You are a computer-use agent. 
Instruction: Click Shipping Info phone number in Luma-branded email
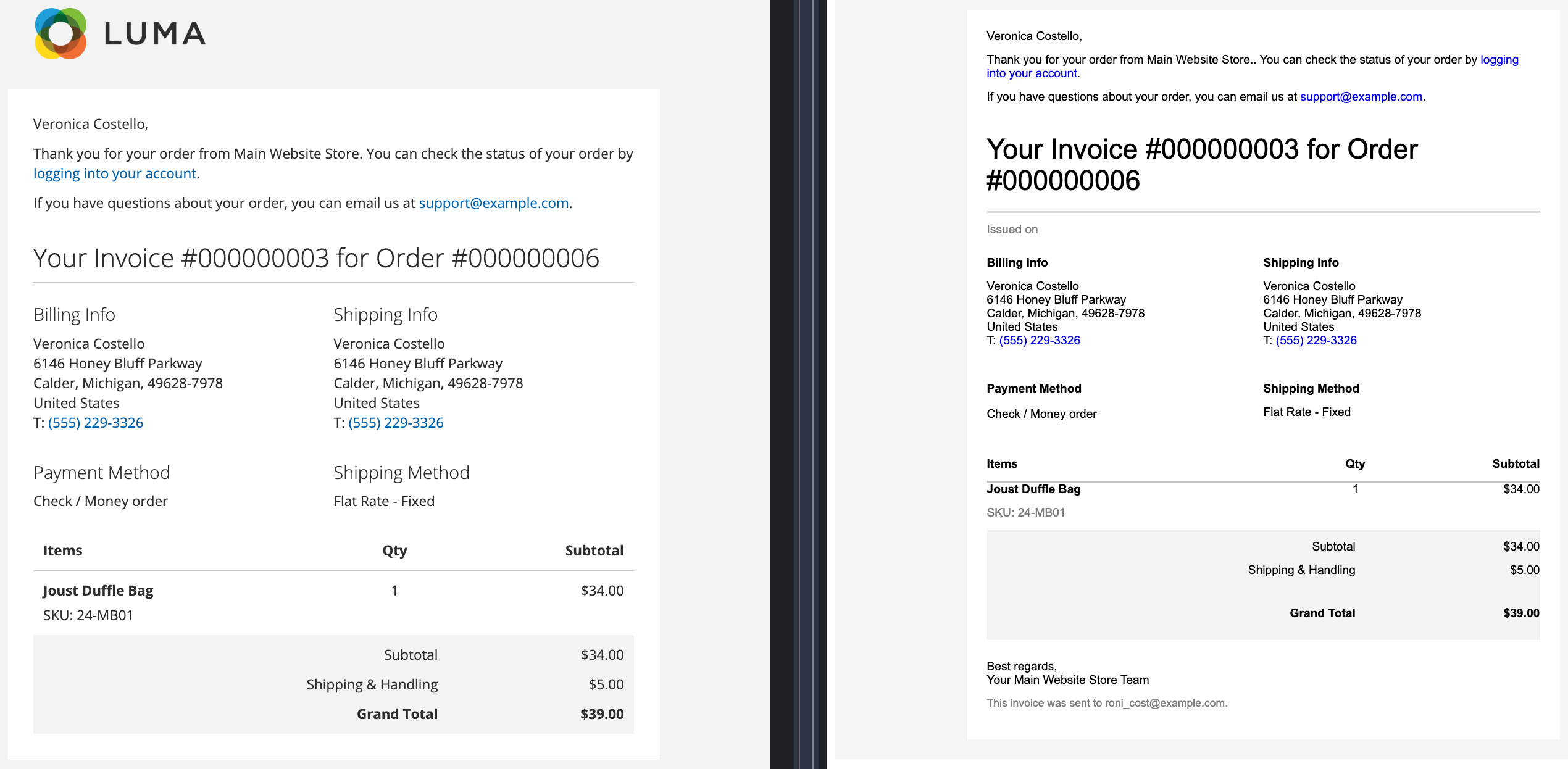click(396, 423)
